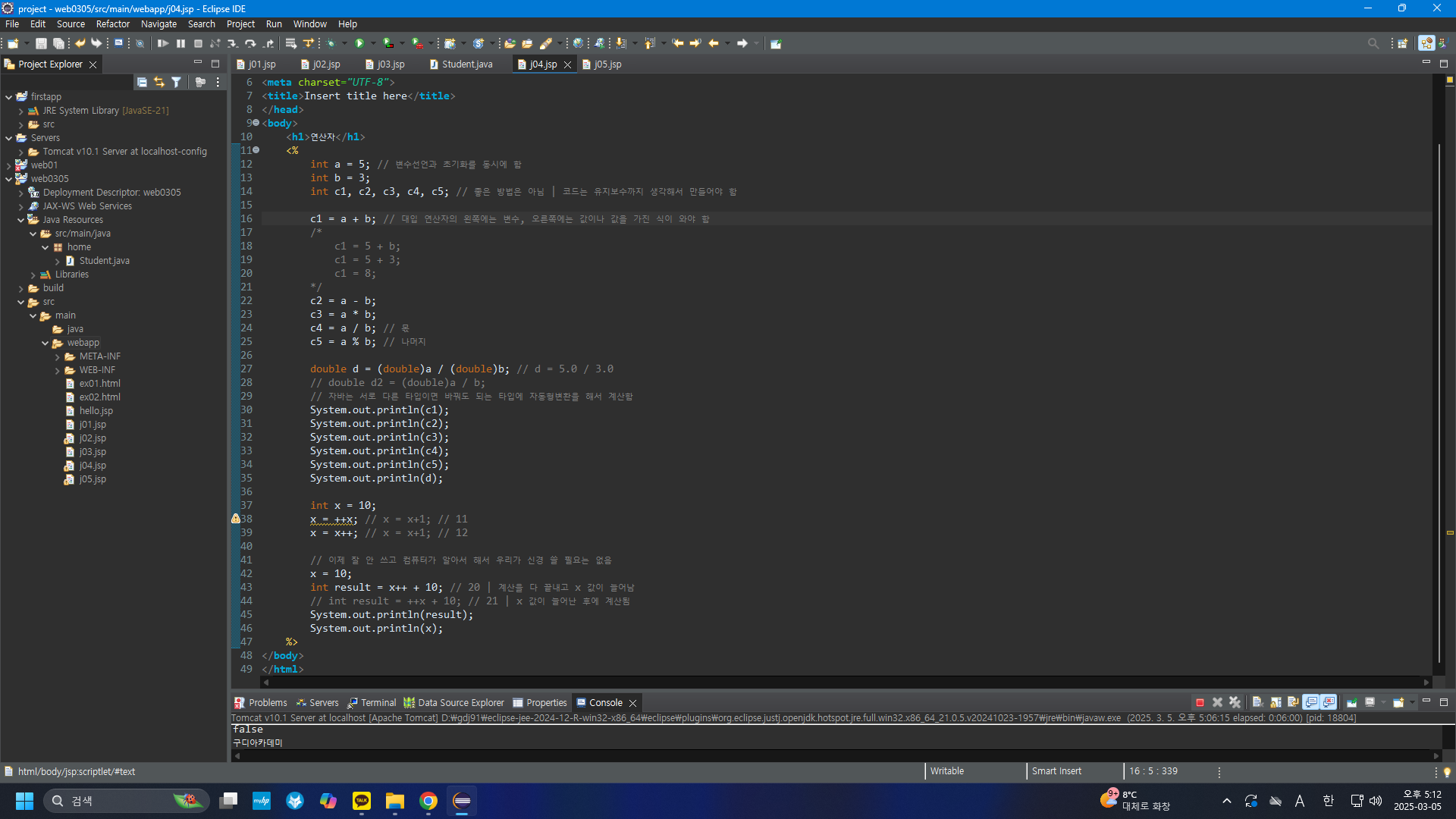Click Collapse All in Project Explorer

[142, 82]
